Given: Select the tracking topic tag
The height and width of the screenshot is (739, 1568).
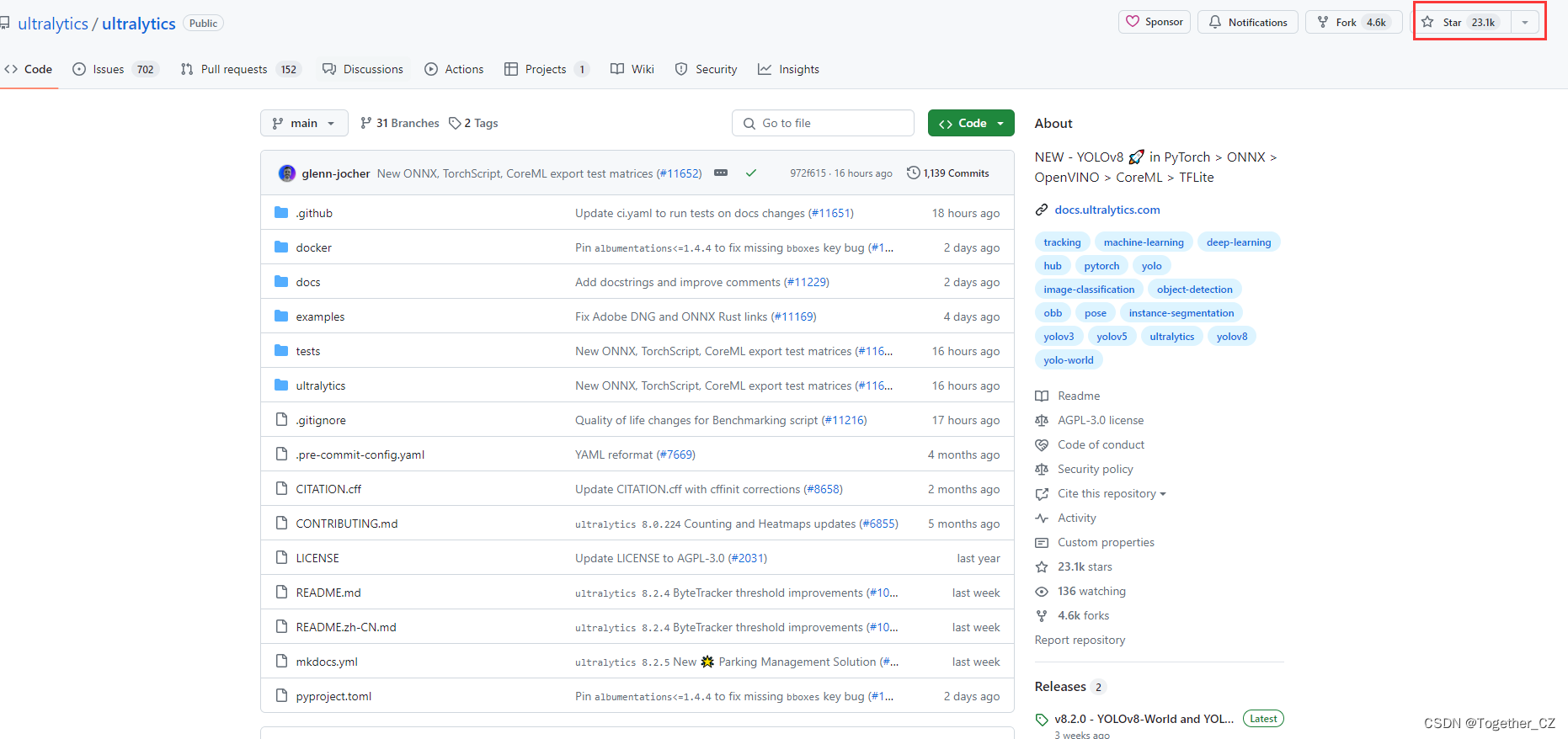Looking at the screenshot, I should pyautogui.click(x=1062, y=242).
